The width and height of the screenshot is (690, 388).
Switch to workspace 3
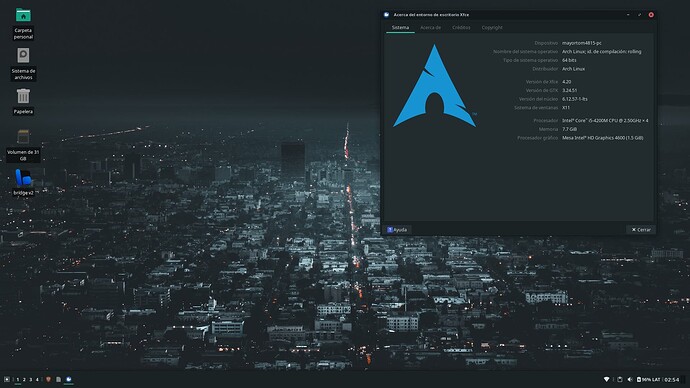[x=31, y=379]
